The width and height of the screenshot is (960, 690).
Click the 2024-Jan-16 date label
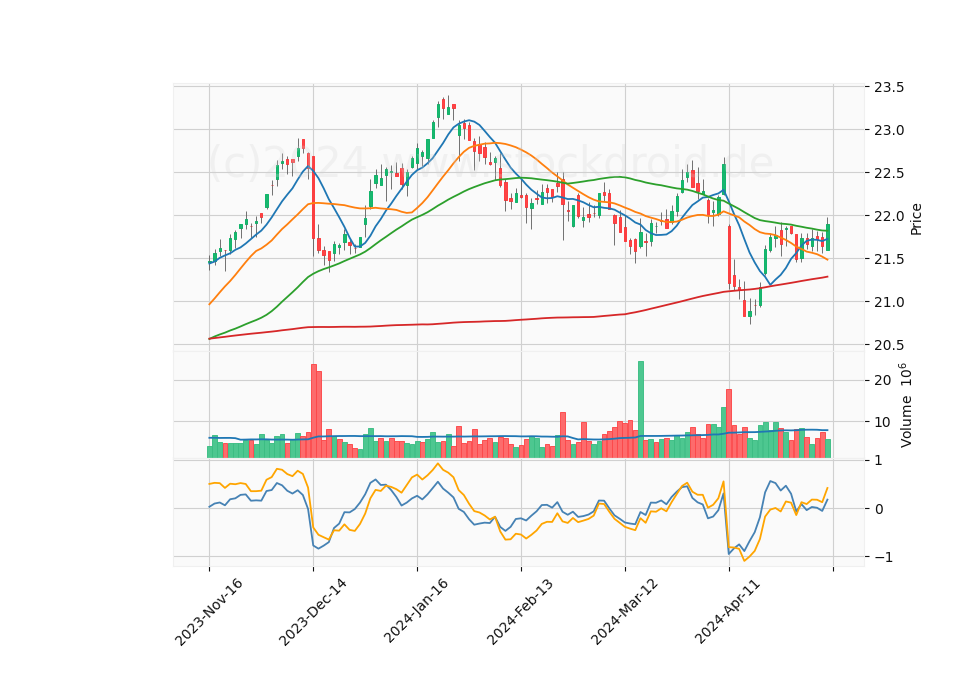tap(416, 610)
